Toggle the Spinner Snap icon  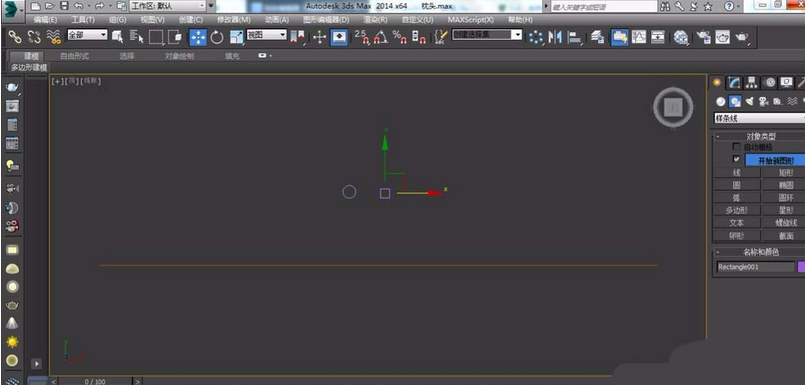[419, 37]
